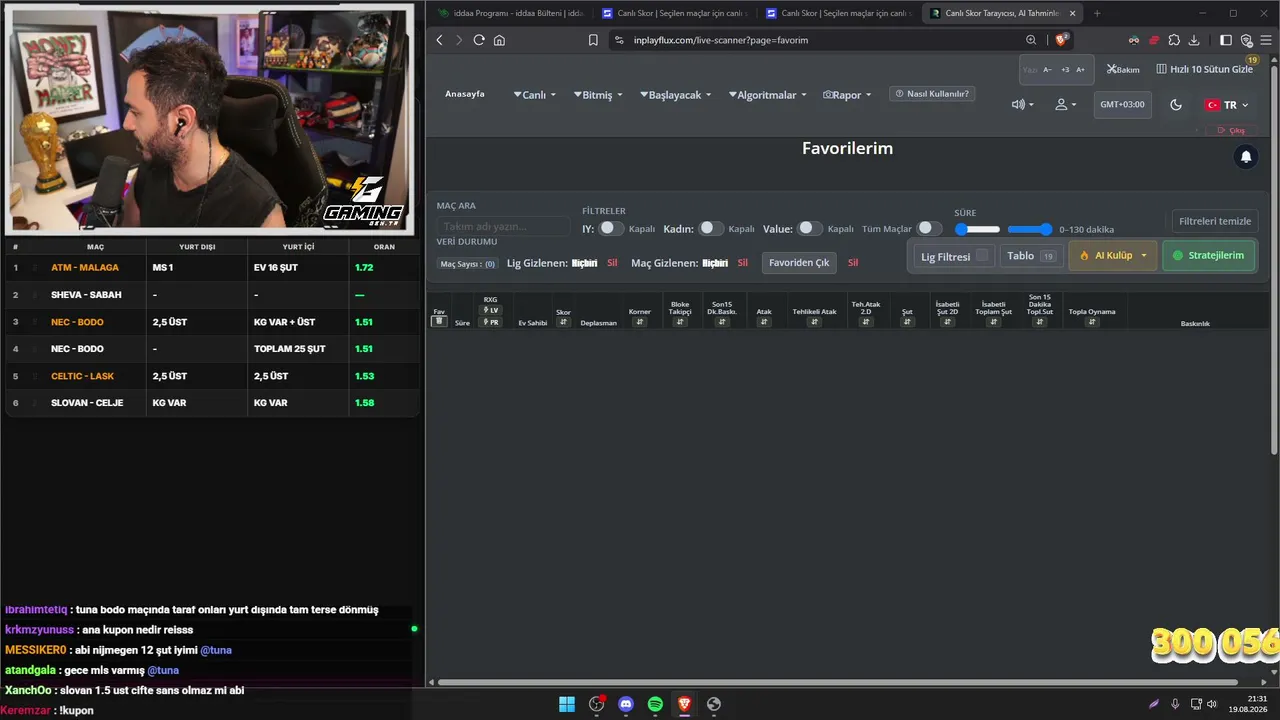Image resolution: width=1280 pixels, height=720 pixels.
Task: Go back in the browser
Action: pyautogui.click(x=439, y=40)
